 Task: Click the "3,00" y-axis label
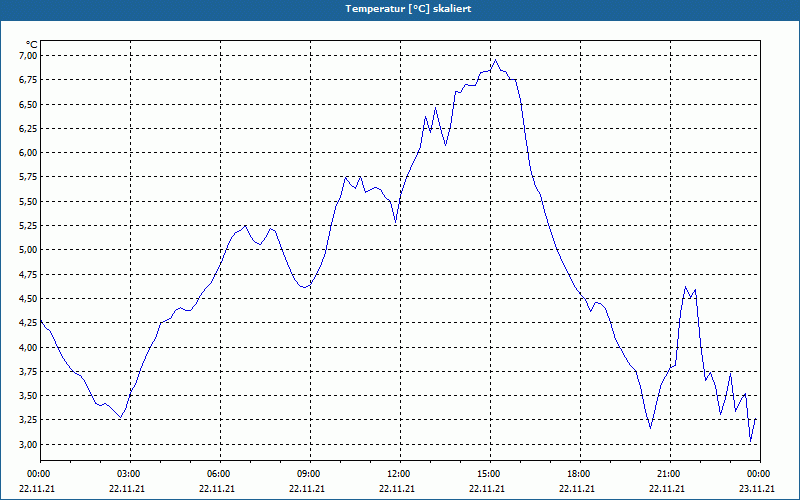click(x=28, y=445)
